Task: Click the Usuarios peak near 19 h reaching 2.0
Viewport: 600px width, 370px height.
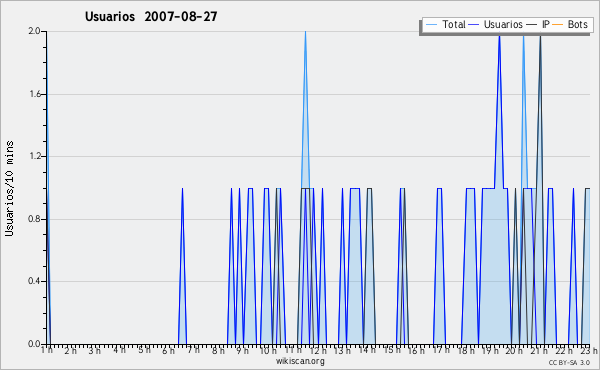Action: click(499, 36)
